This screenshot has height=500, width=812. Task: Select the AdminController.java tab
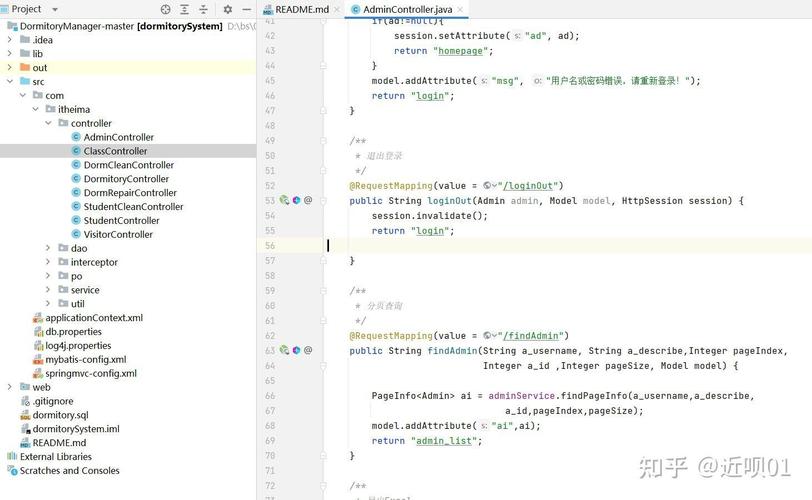tap(407, 9)
